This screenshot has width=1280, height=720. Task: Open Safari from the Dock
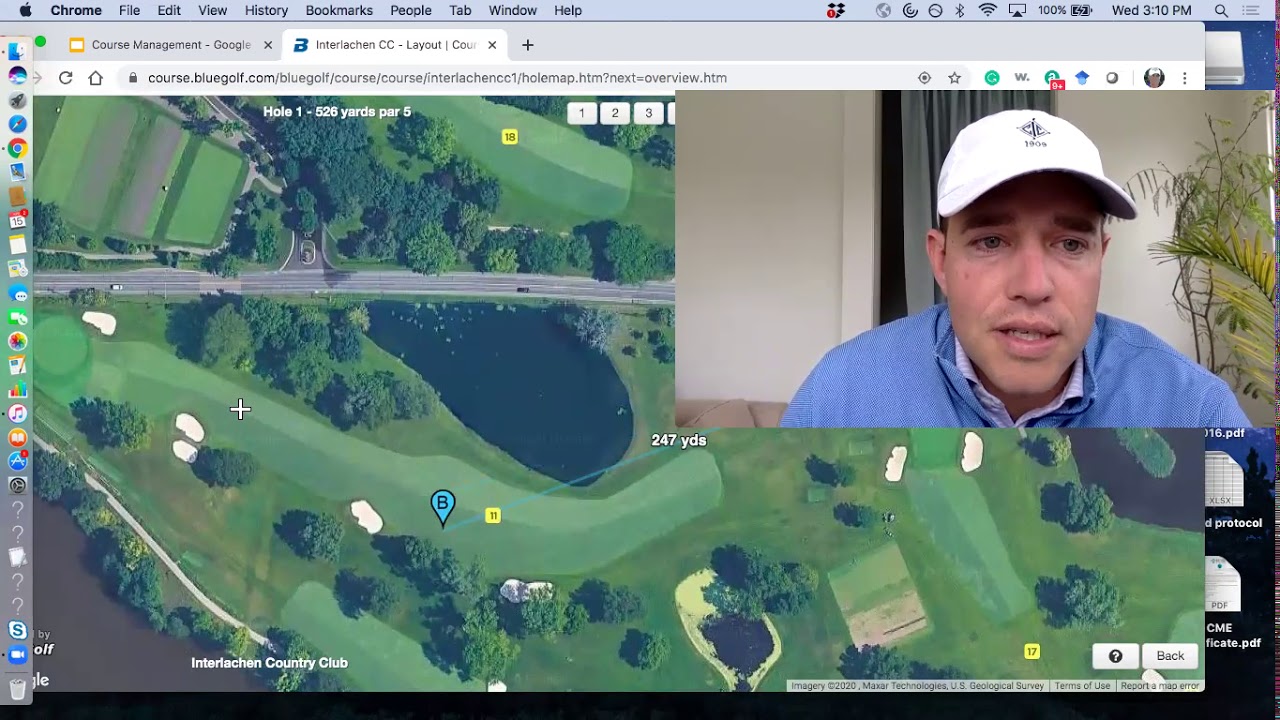point(17,124)
